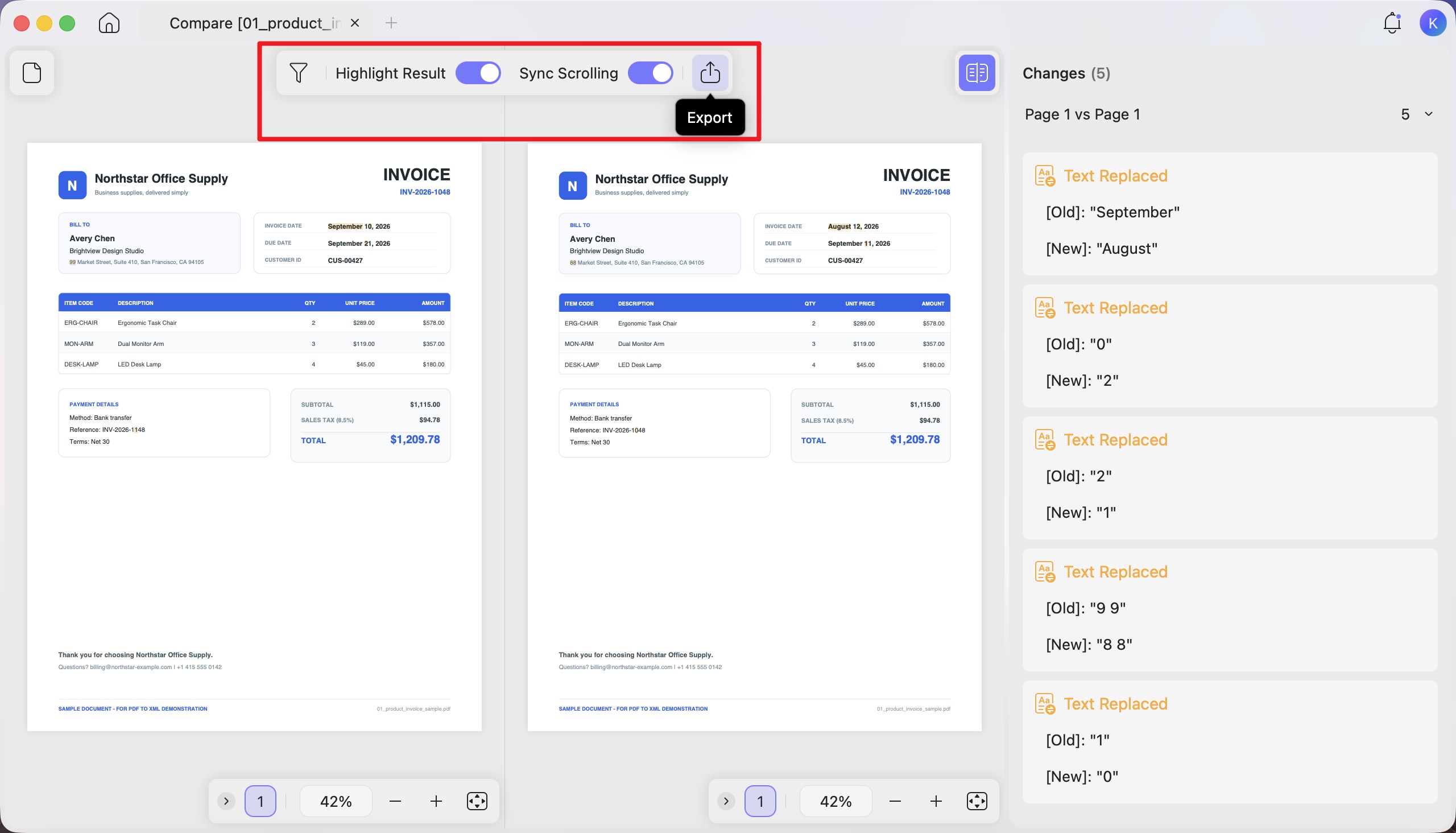The image size is (1456, 833).
Task: Click right invoice due date September 11, 2026
Action: [859, 243]
